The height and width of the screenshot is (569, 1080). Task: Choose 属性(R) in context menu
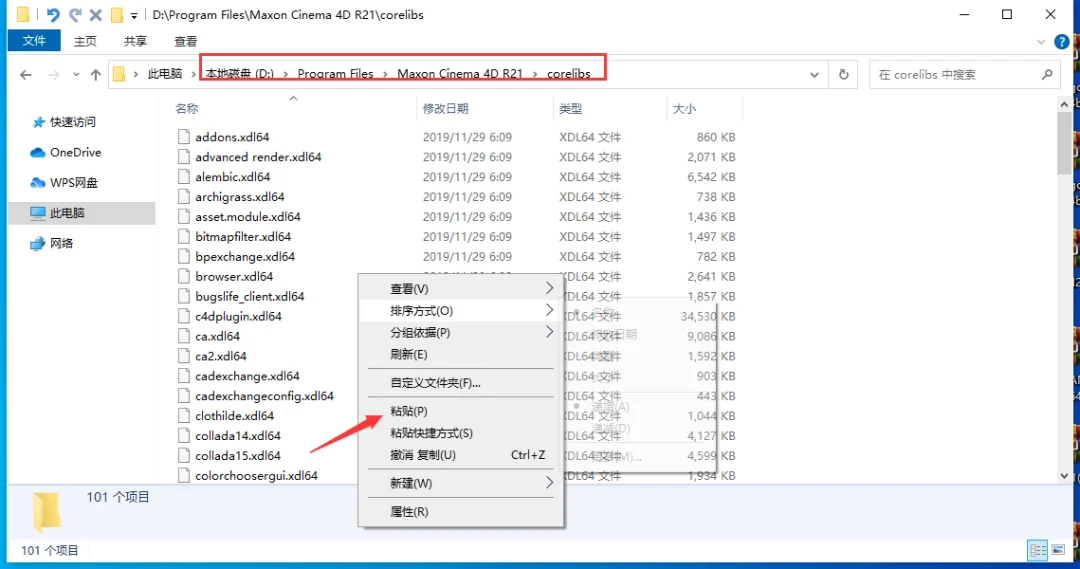(461, 512)
